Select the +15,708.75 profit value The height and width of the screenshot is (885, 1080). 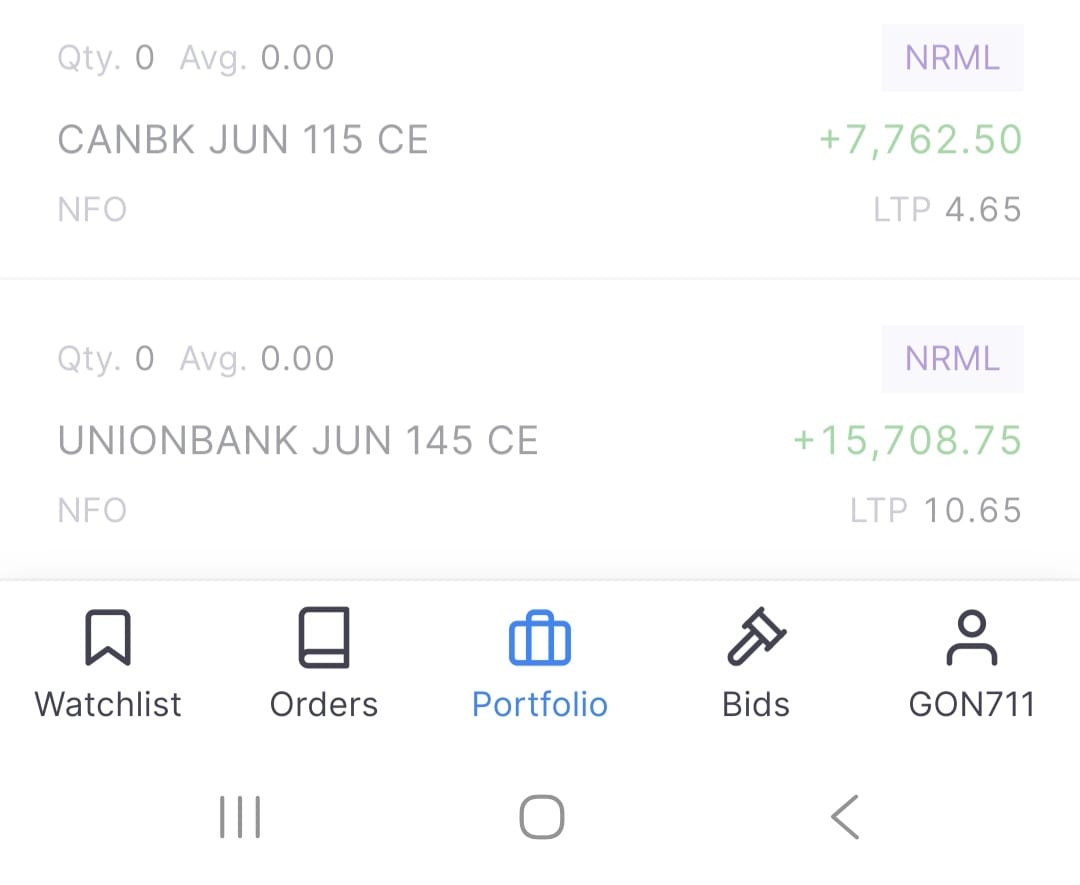click(x=908, y=441)
